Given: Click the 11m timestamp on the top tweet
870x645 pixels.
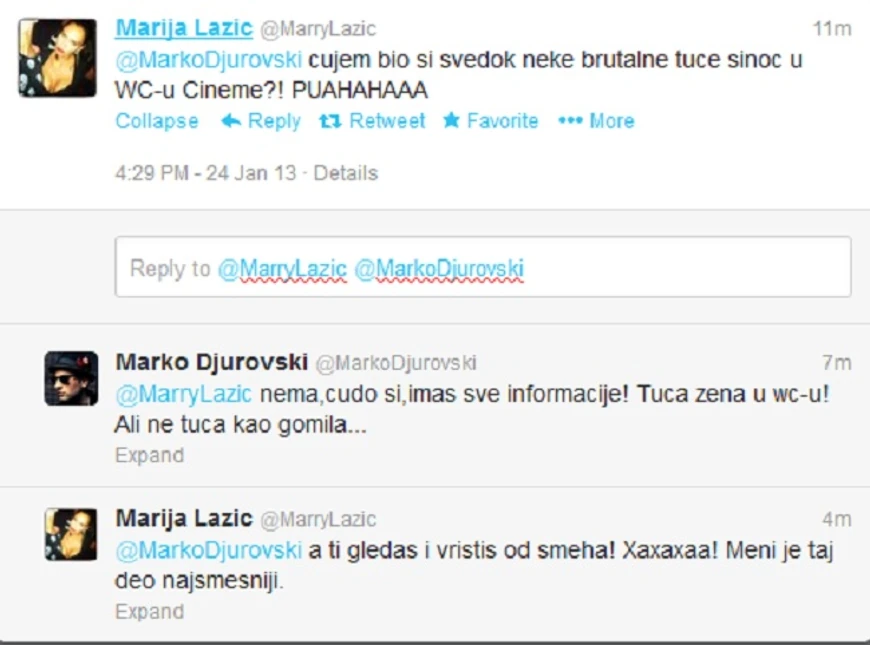Looking at the screenshot, I should point(832,28).
